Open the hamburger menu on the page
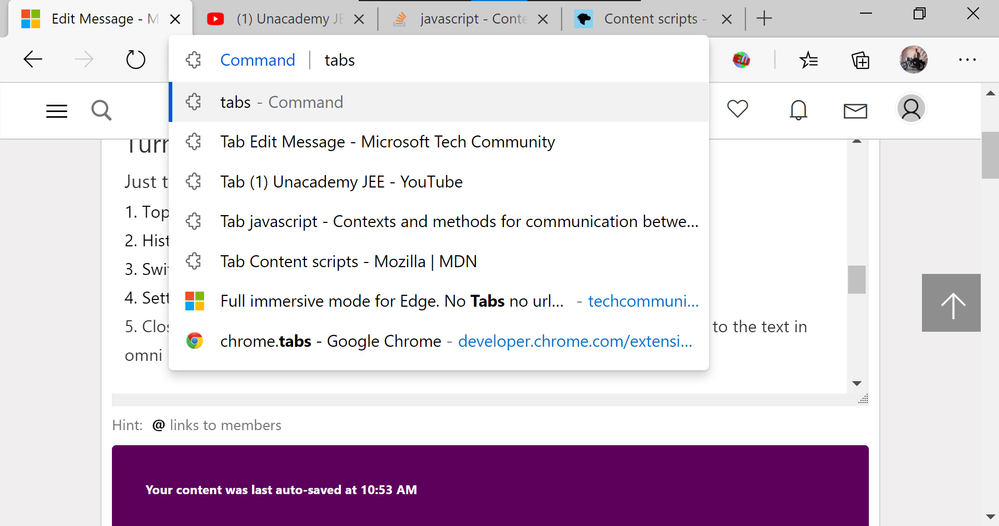The image size is (999, 526). tap(57, 111)
